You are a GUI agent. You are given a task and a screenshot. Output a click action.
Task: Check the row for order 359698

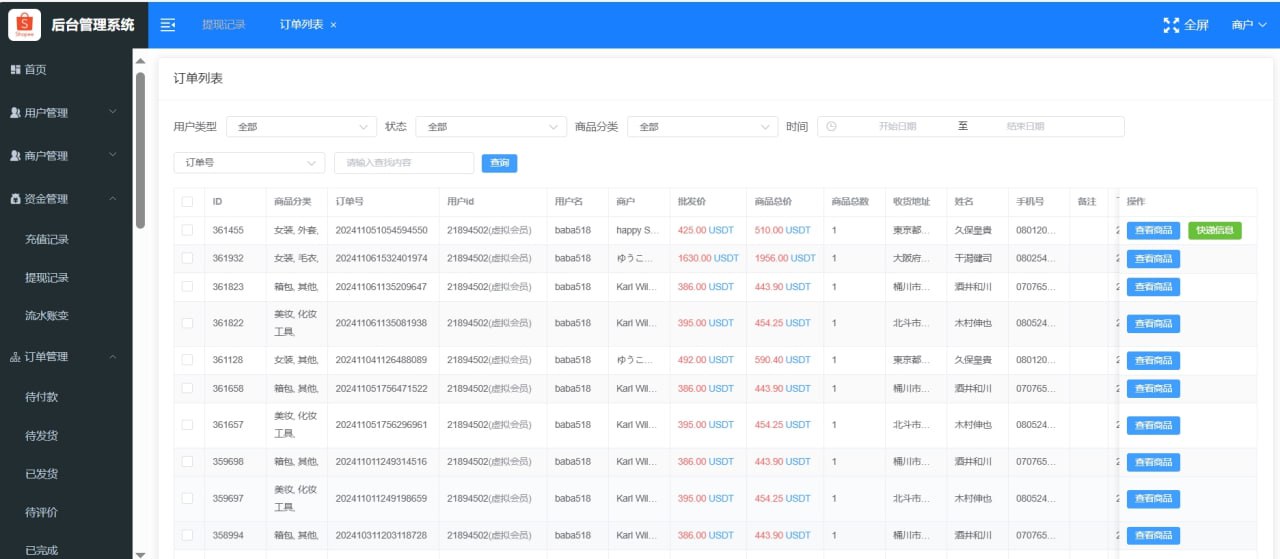coord(187,462)
